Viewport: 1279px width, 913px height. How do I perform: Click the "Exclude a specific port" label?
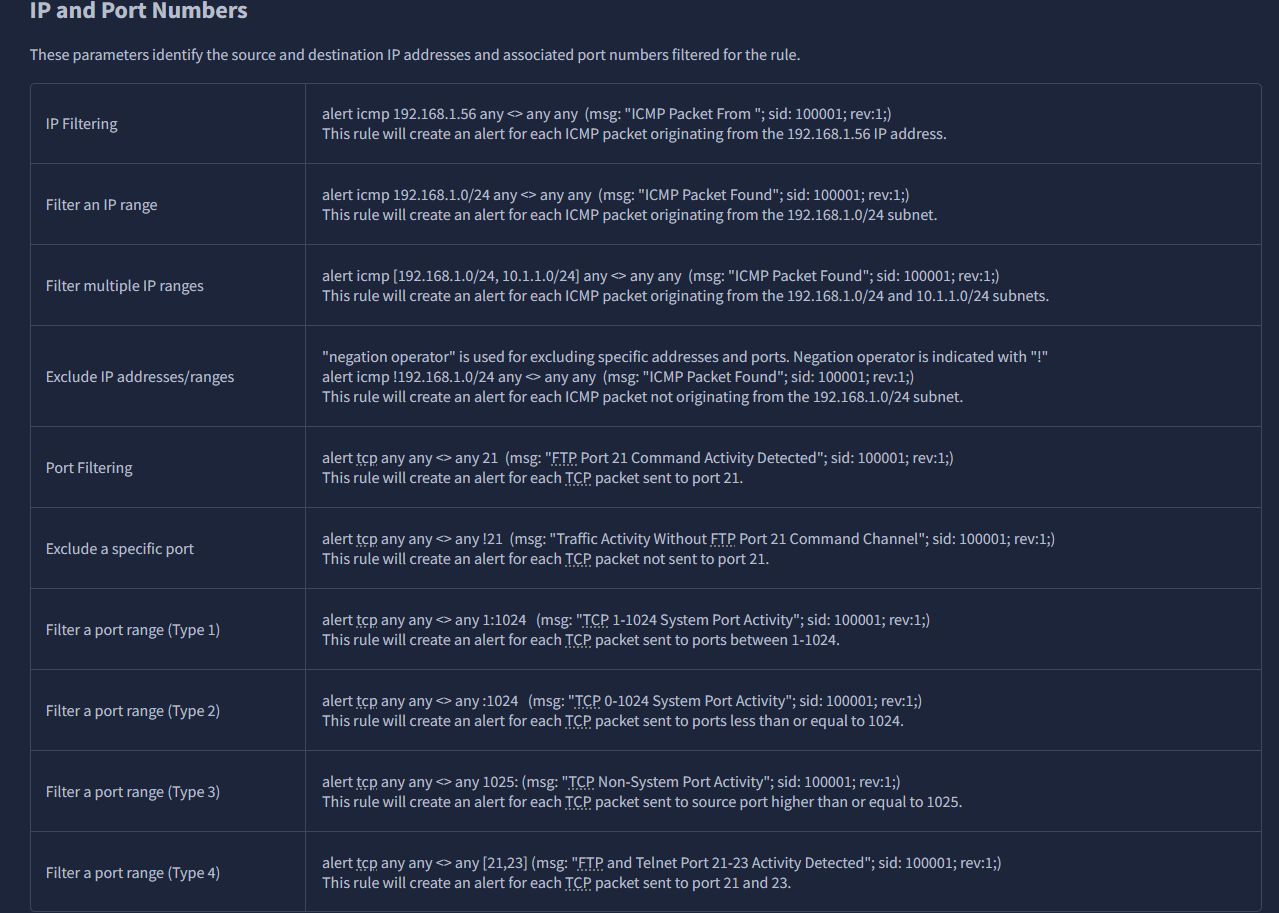120,549
